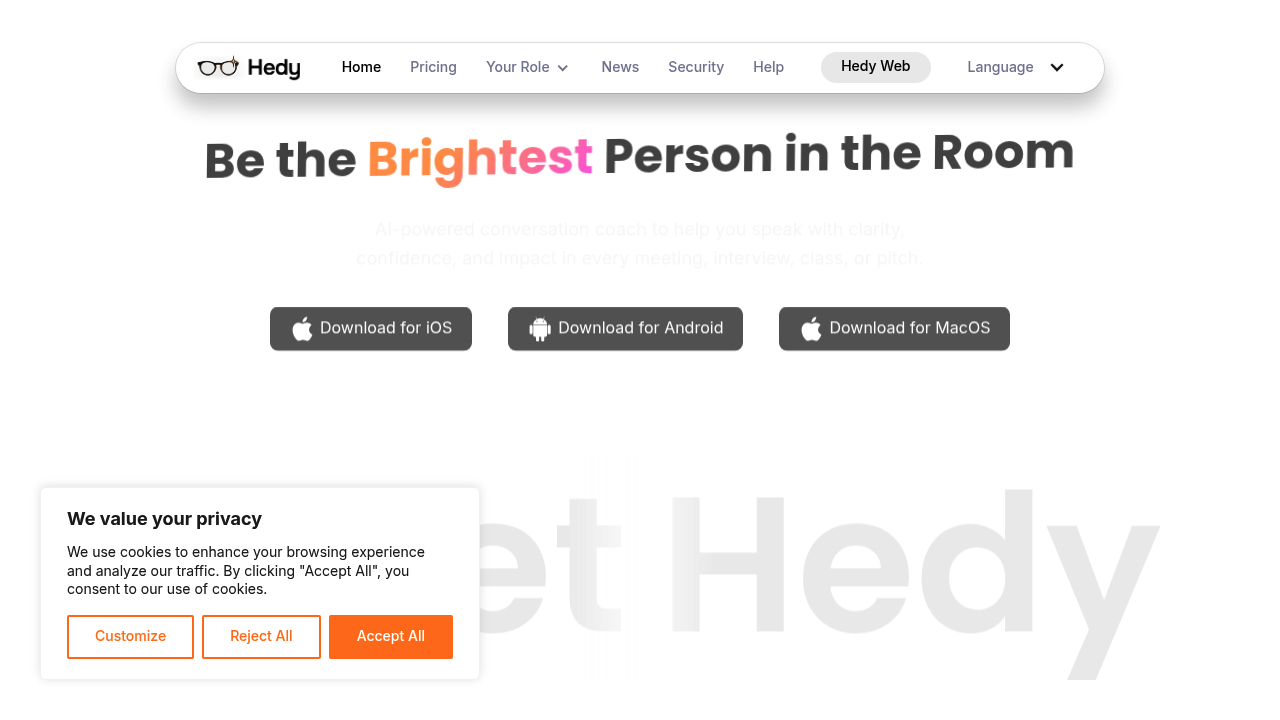Customize cookie preferences
The image size is (1280, 720).
coord(130,636)
